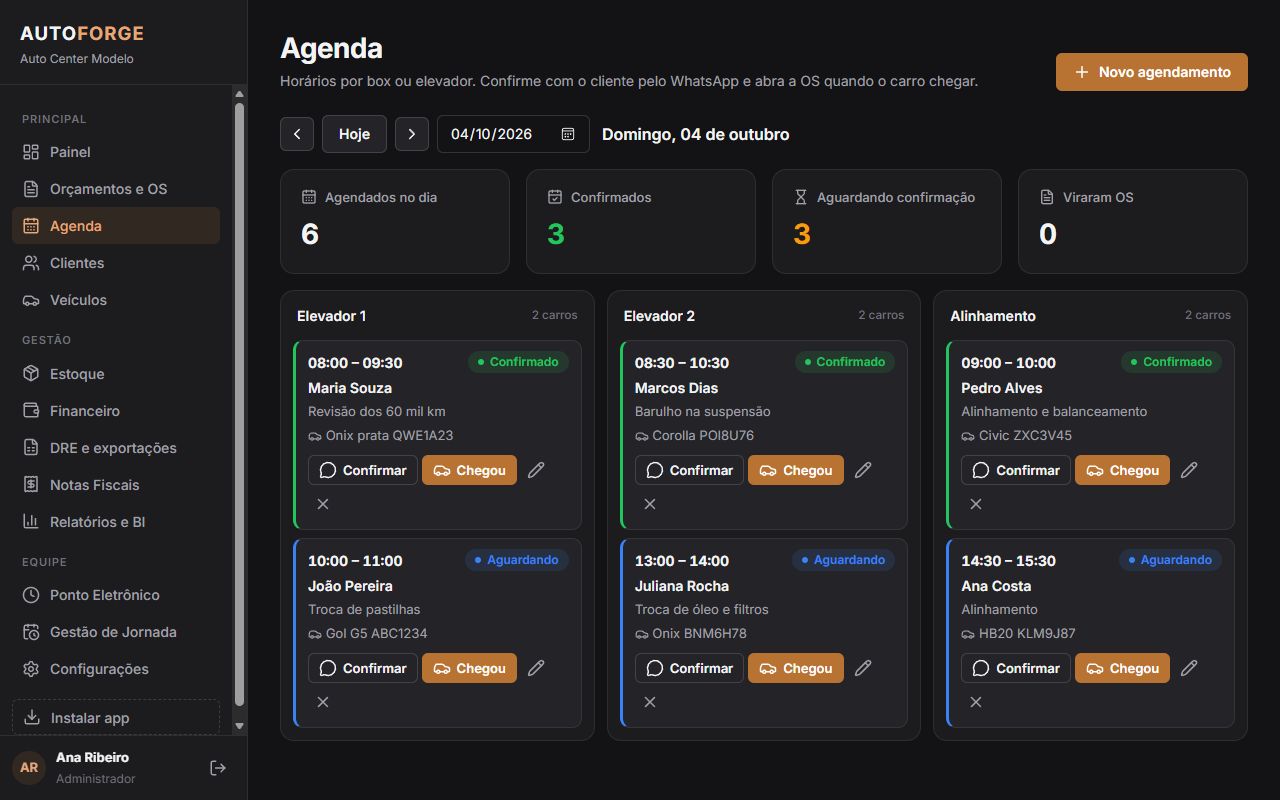The image size is (1280, 800).
Task: Go to previous day with left chevron
Action: pyautogui.click(x=297, y=134)
